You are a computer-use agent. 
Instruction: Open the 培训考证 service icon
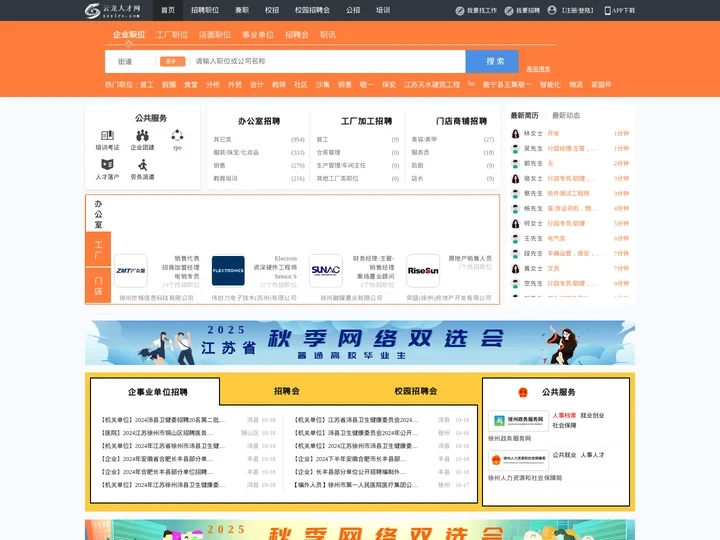point(107,135)
